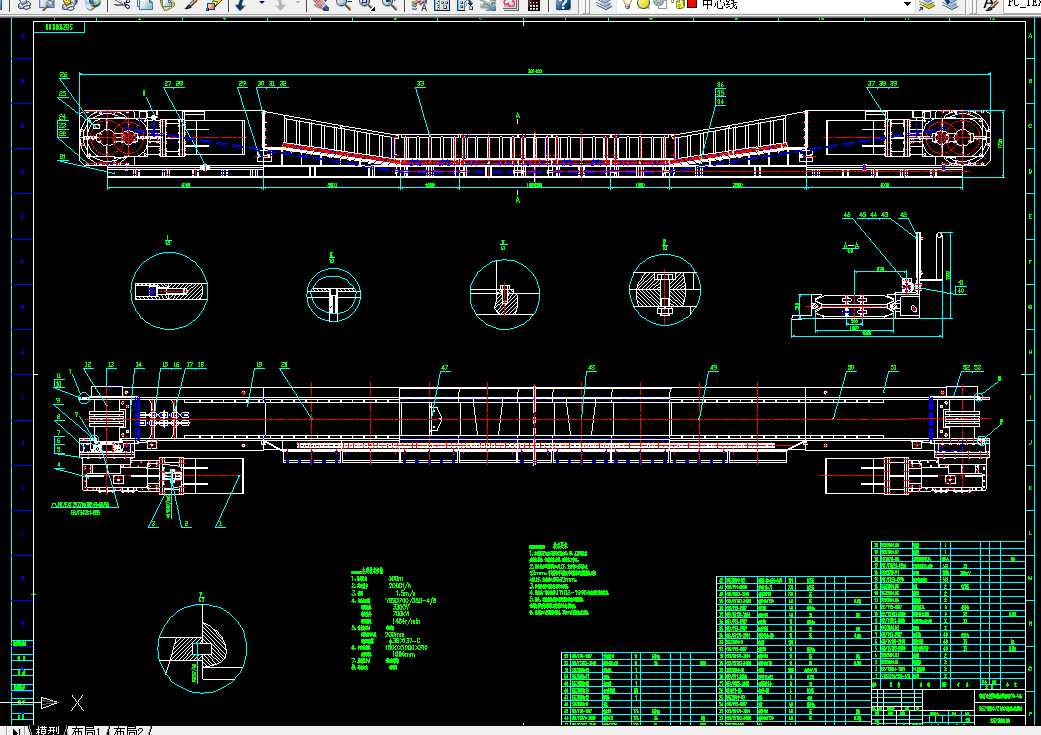Screen dimensions: 1041x735
Task: Select the Cut scissors icon
Action: coord(122,4)
